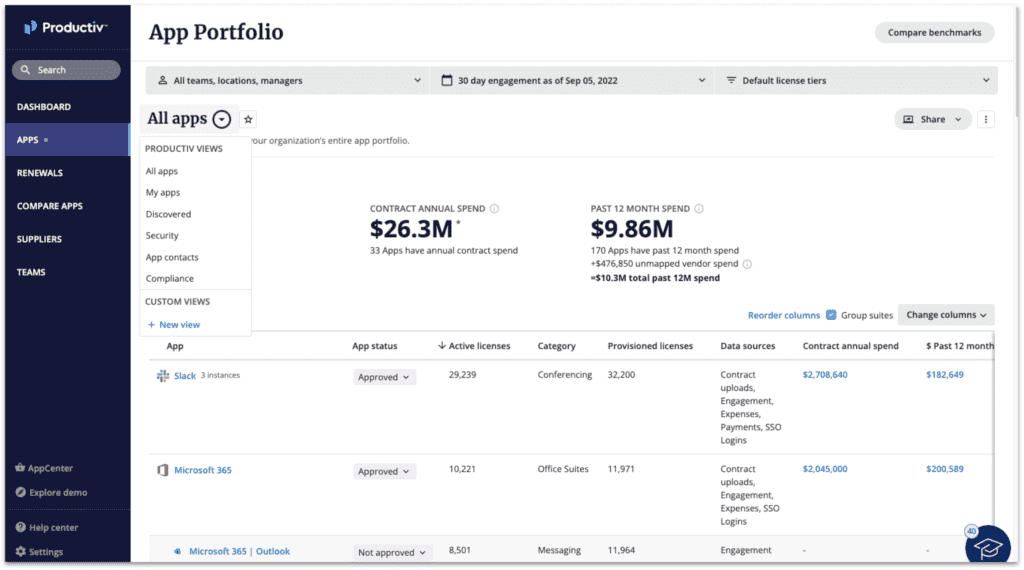Click the info icon beside Contract Annual Spend
The width and height of the screenshot is (1024, 570).
pyautogui.click(x=494, y=209)
